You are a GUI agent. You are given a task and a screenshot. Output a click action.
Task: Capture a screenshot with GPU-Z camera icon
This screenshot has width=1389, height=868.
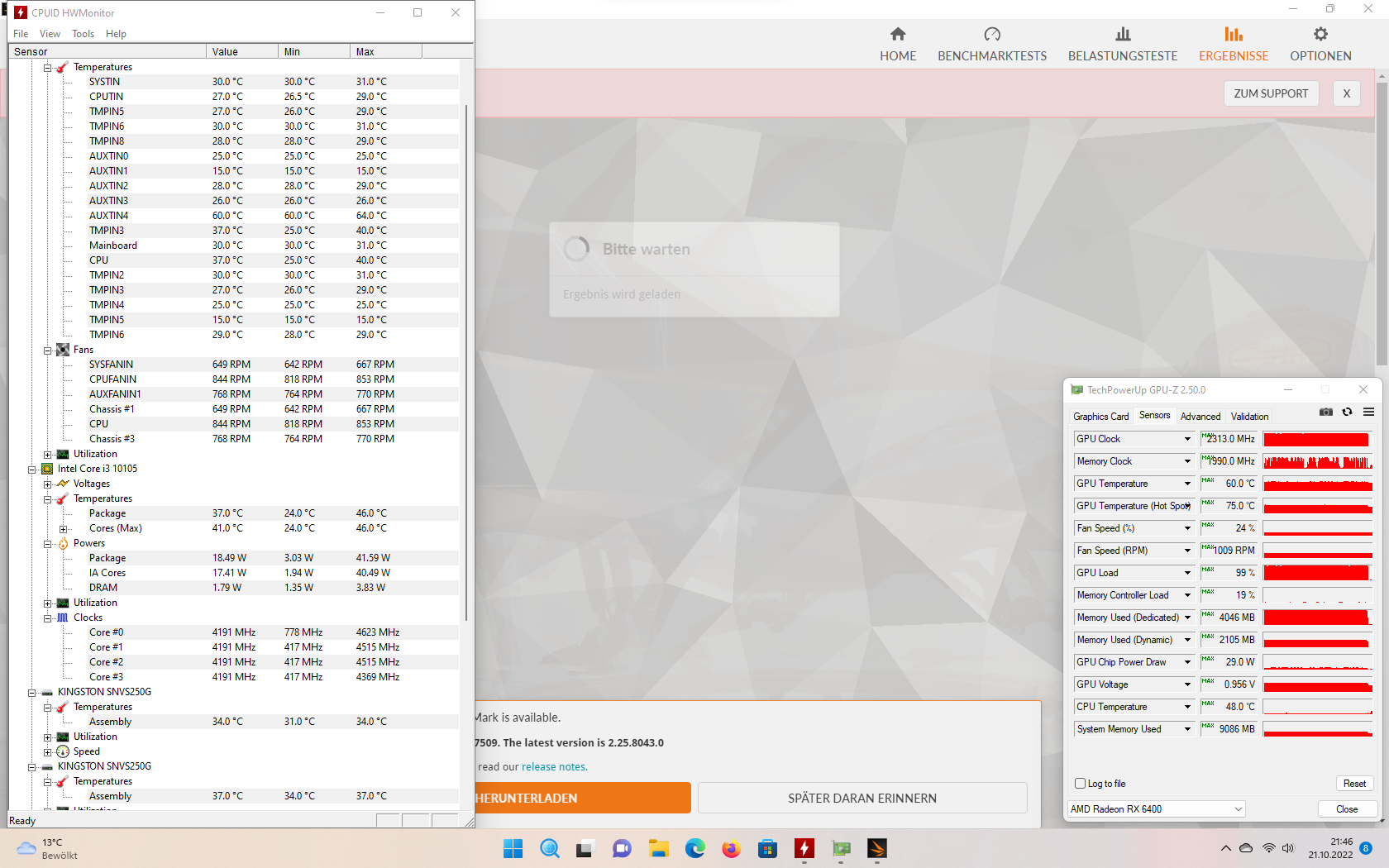point(1325,412)
